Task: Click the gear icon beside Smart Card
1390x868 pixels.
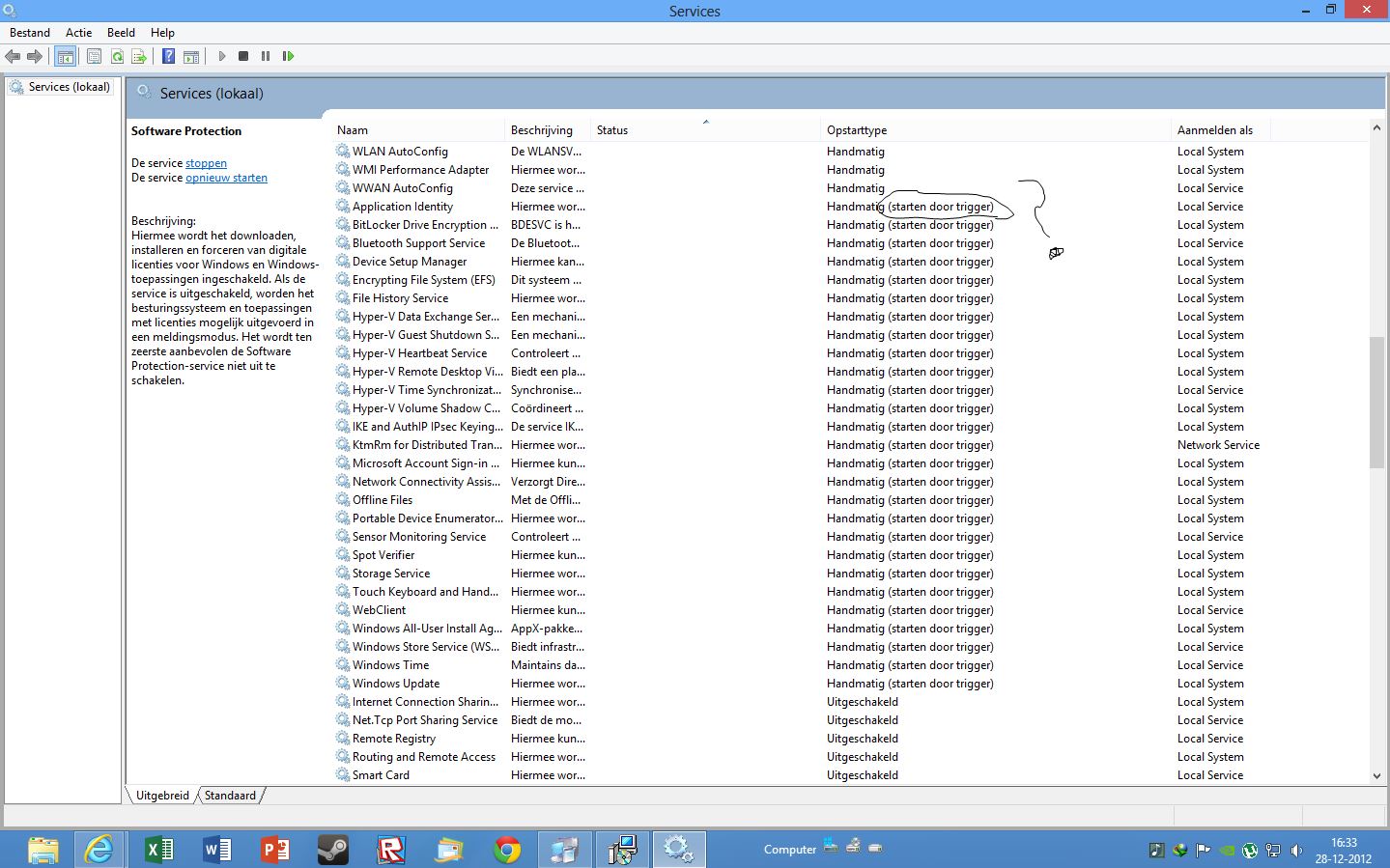Action: click(343, 775)
